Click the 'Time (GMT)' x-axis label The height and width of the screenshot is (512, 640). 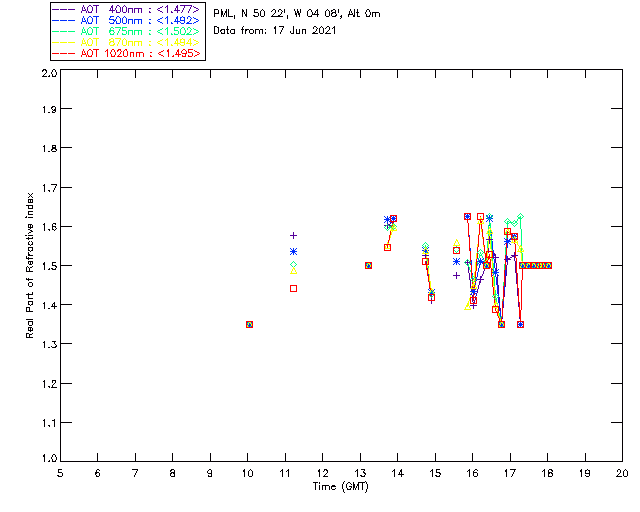point(340,487)
